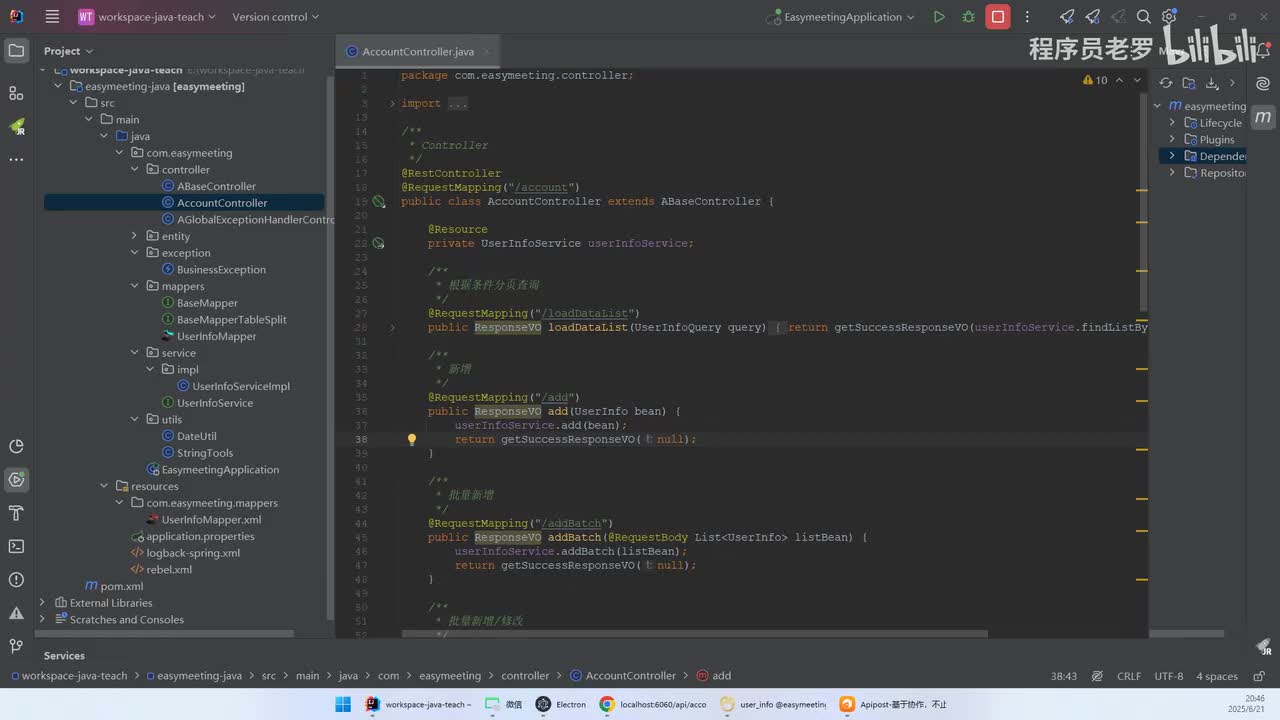Change line separator via CRLF status
Viewport: 1280px width, 720px height.
1129,676
